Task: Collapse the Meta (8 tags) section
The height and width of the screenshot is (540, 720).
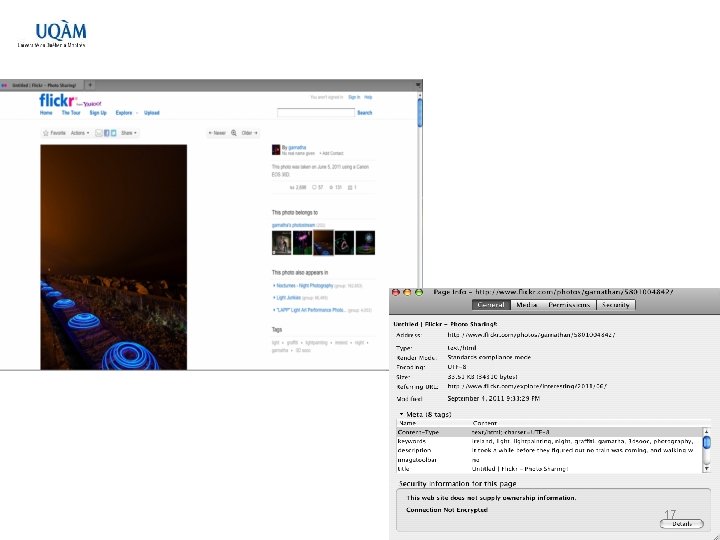Action: tap(401, 414)
